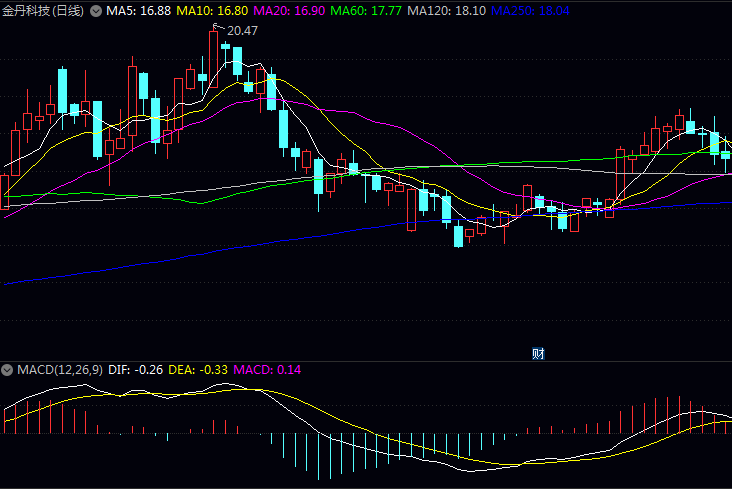
Task: Click the small marker icon above the peak candle
Action: (214, 28)
